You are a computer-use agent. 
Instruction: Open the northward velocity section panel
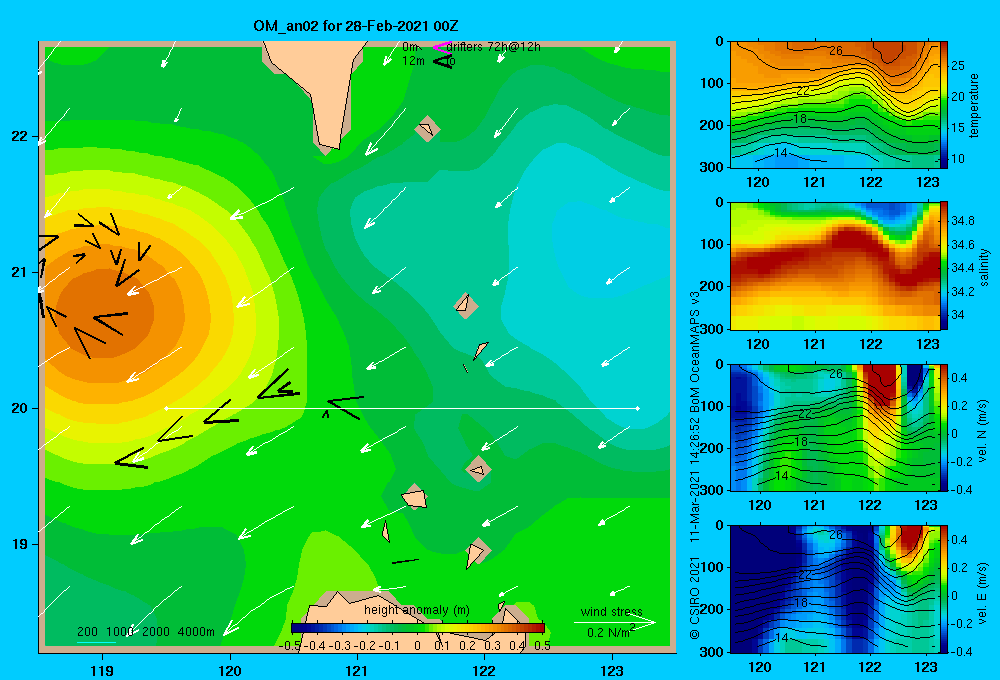[x=835, y=427]
